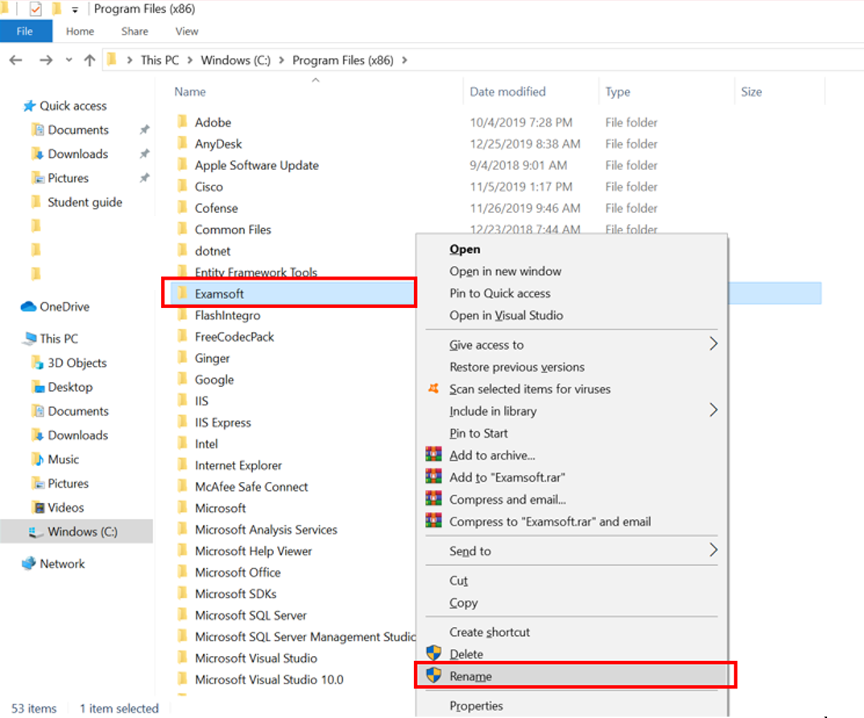Switch to the View ribbon tab
Viewport: 864px width, 718px height.
point(187,31)
